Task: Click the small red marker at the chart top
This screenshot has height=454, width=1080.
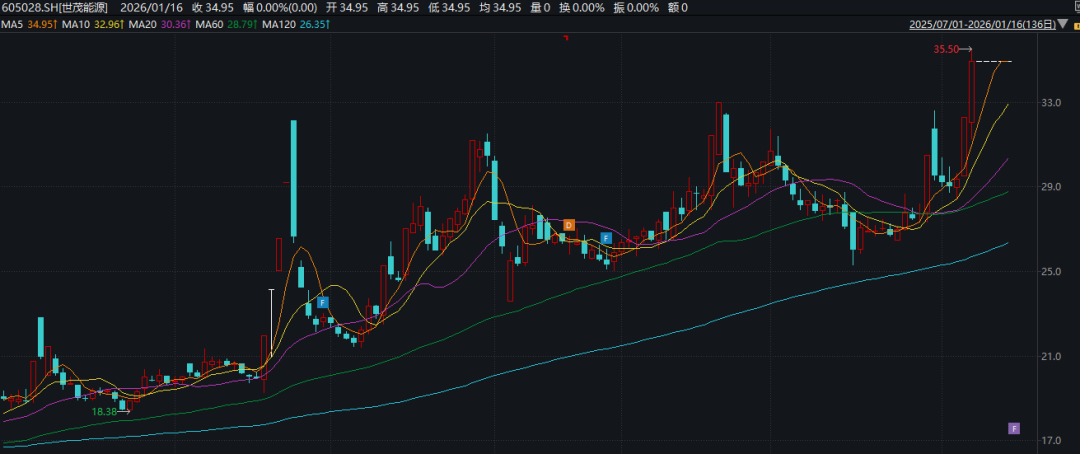Action: pyautogui.click(x=566, y=39)
